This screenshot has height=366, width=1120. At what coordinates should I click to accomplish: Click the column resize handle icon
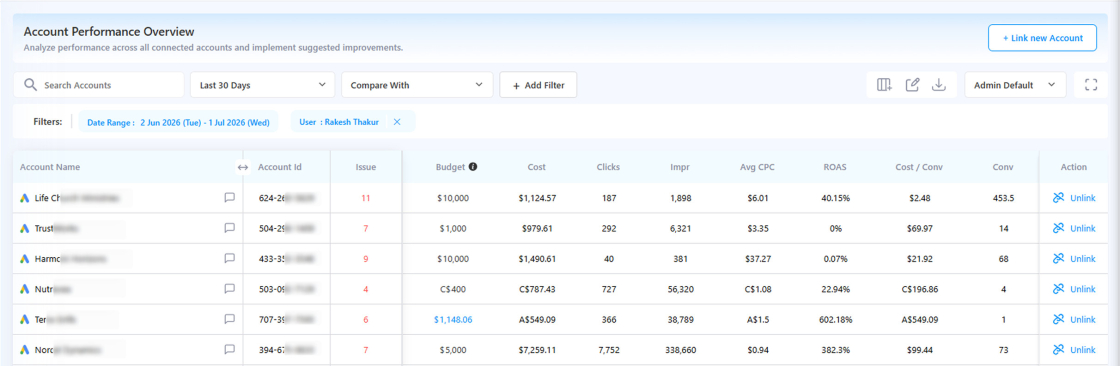click(x=243, y=167)
